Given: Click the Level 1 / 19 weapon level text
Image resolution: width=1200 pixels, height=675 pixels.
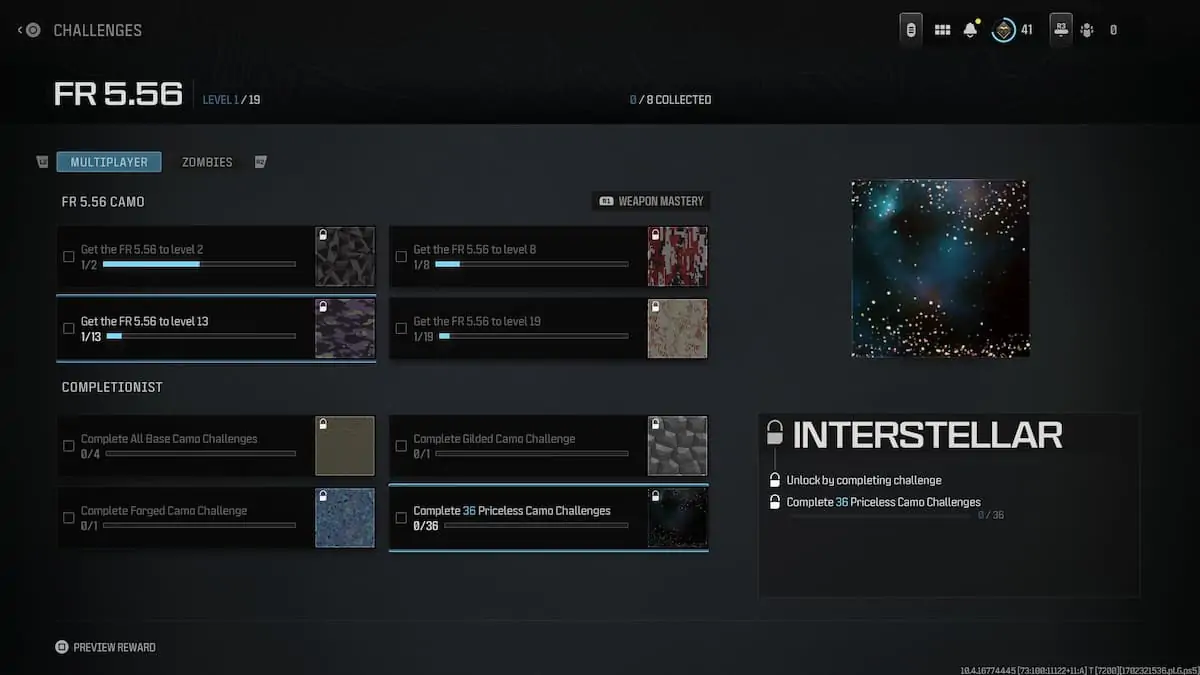Looking at the screenshot, I should click(x=231, y=100).
